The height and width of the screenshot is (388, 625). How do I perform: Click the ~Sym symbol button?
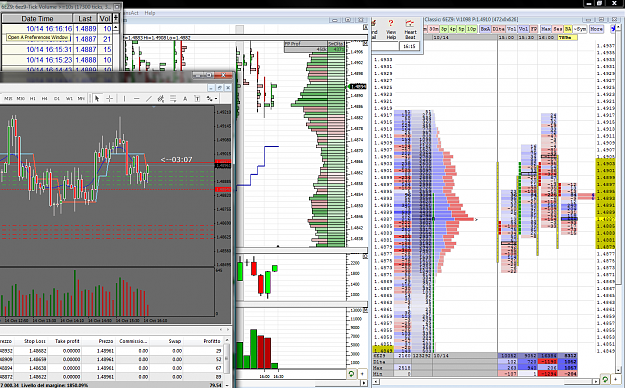pyautogui.click(x=580, y=29)
